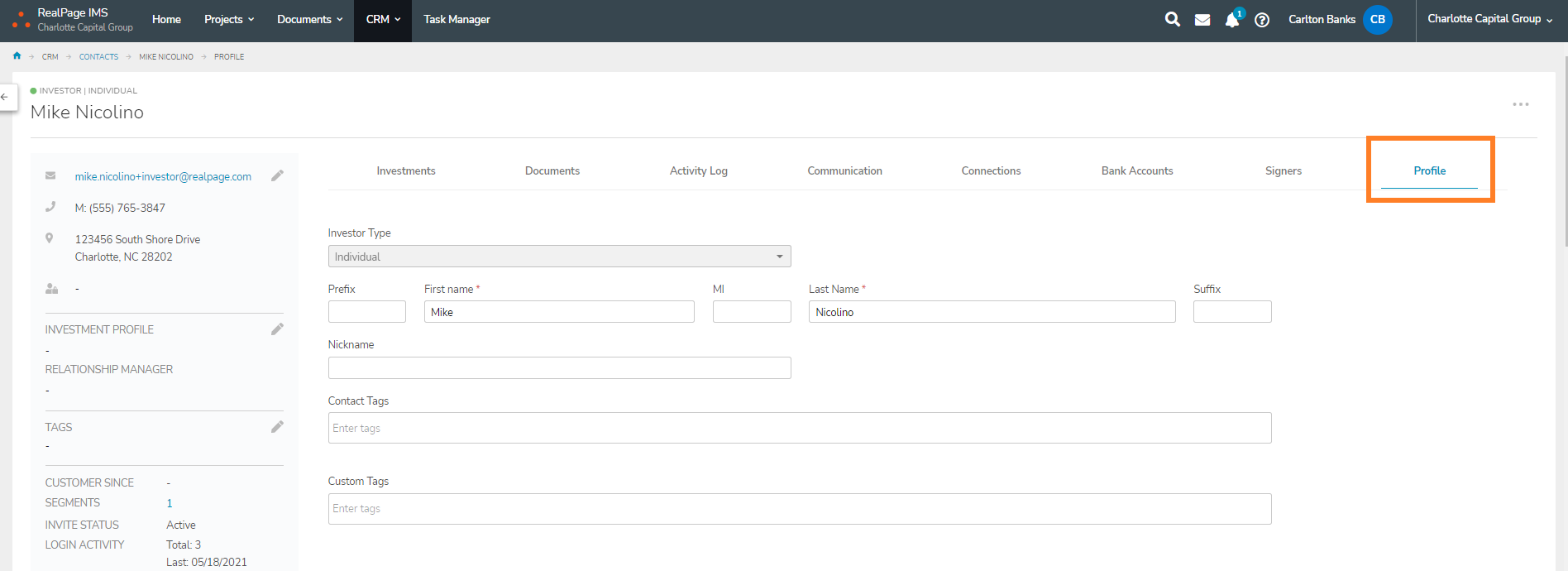Click Carlton Banks user name
The image size is (1568, 571).
tap(1322, 20)
